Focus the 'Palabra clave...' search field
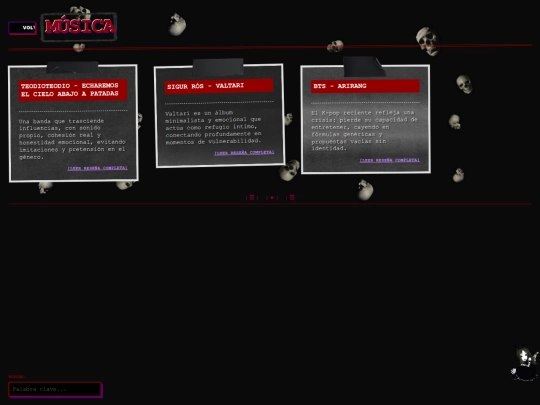Screen dimensions: 540x405 click(x=55, y=389)
